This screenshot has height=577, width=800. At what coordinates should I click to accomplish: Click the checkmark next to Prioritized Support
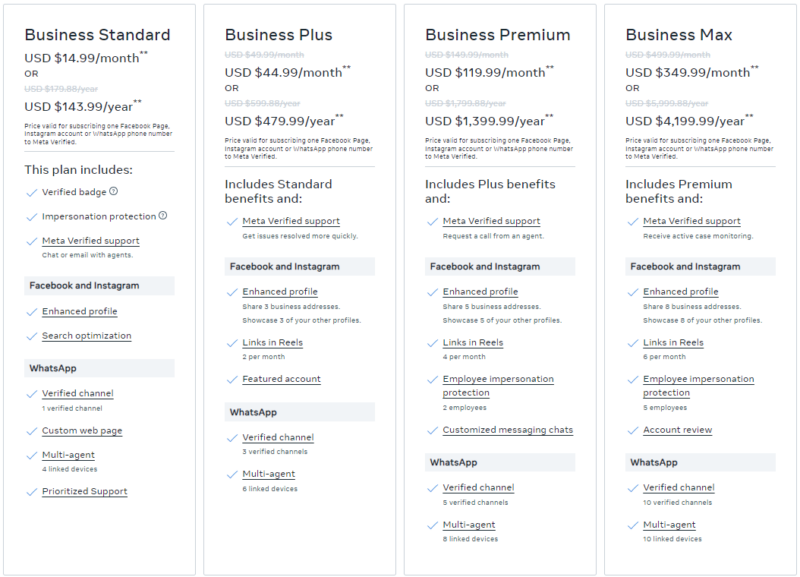tap(31, 492)
